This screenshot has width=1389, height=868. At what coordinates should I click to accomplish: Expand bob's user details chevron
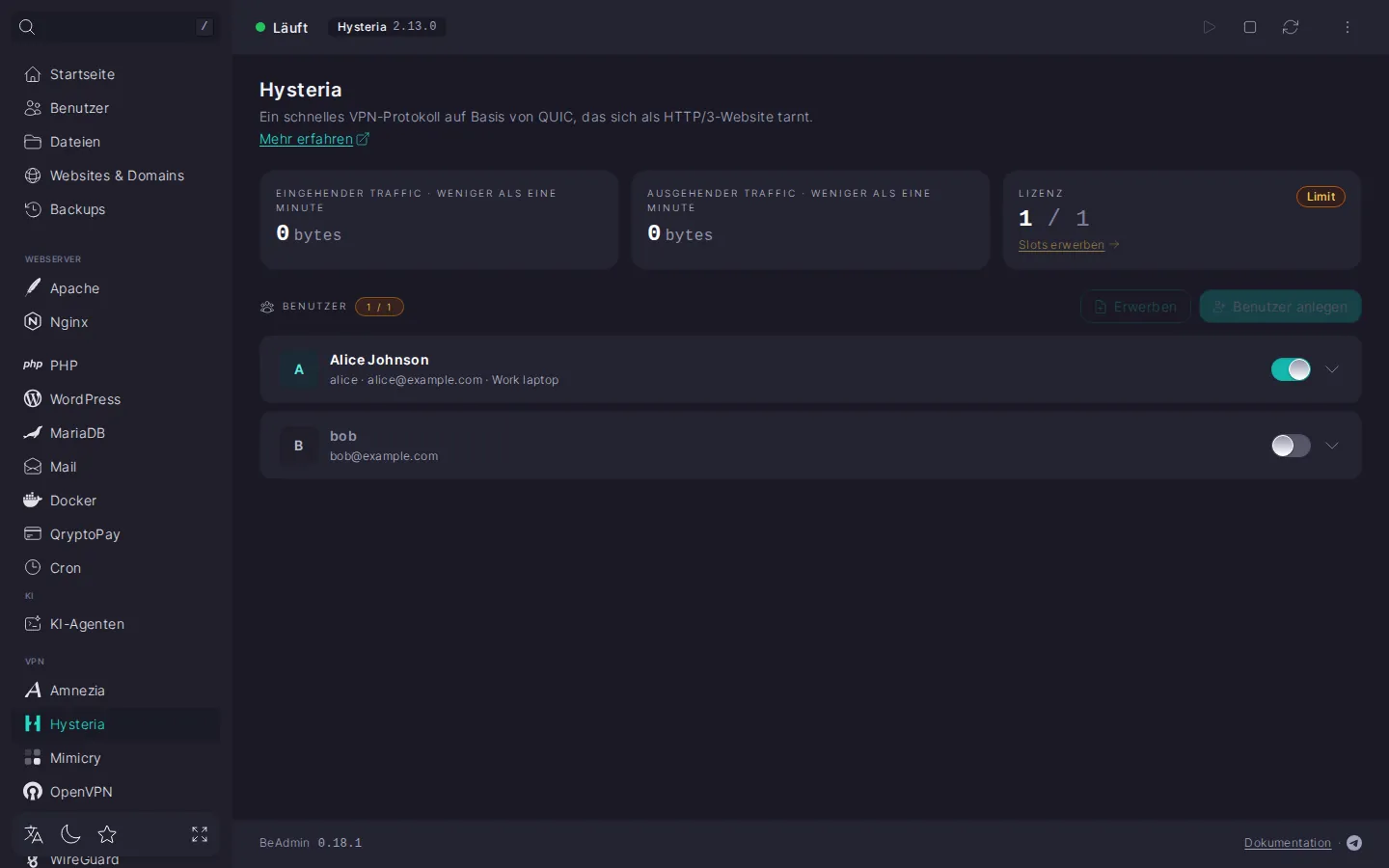tap(1332, 446)
